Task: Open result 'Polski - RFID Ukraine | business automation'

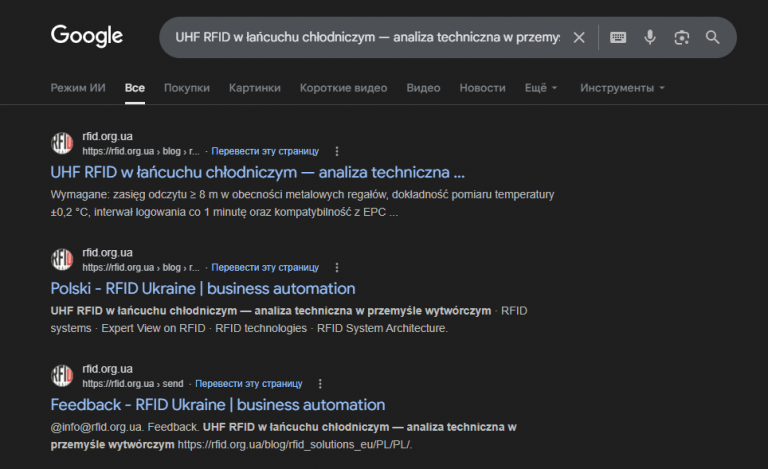Action: (203, 288)
